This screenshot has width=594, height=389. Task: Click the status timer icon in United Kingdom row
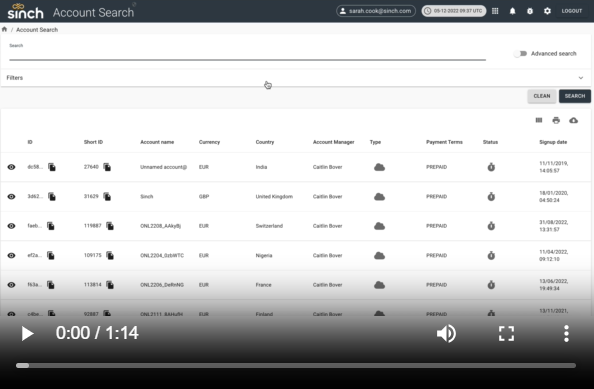(x=491, y=197)
